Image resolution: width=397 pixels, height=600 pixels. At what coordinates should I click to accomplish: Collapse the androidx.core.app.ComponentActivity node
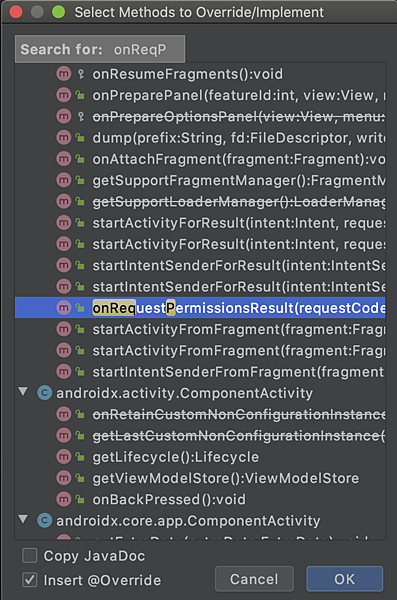coord(23,519)
